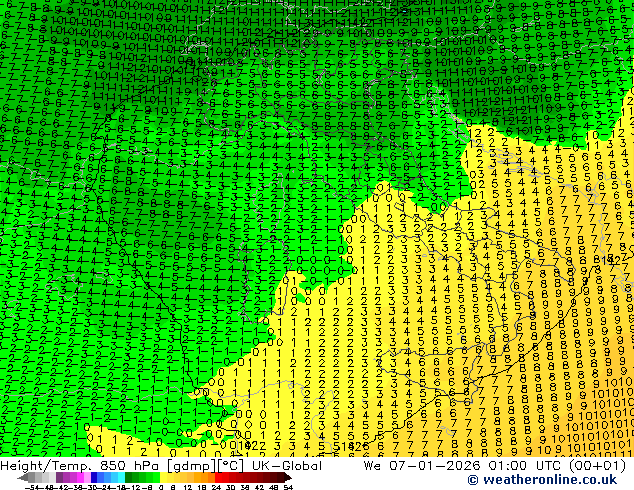Pick the bright green swatch left of 0 in legend

click(x=157, y=477)
